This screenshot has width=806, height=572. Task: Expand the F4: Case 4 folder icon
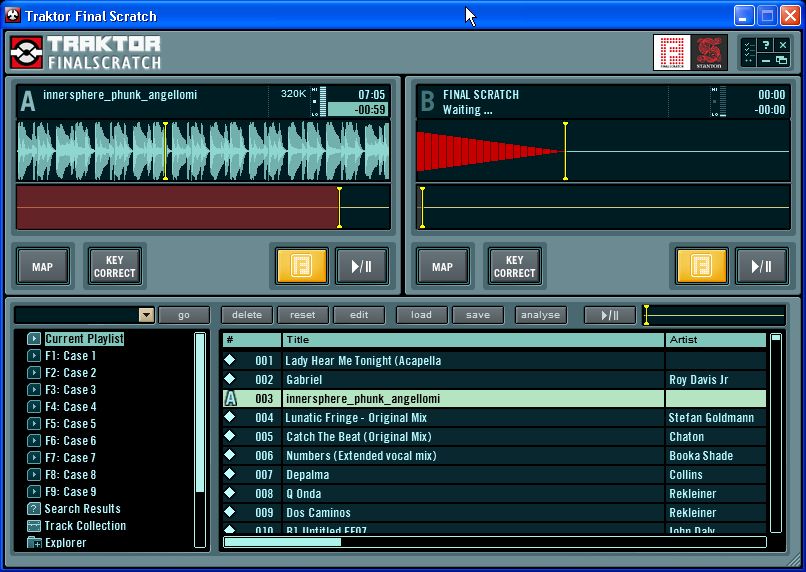[34, 407]
